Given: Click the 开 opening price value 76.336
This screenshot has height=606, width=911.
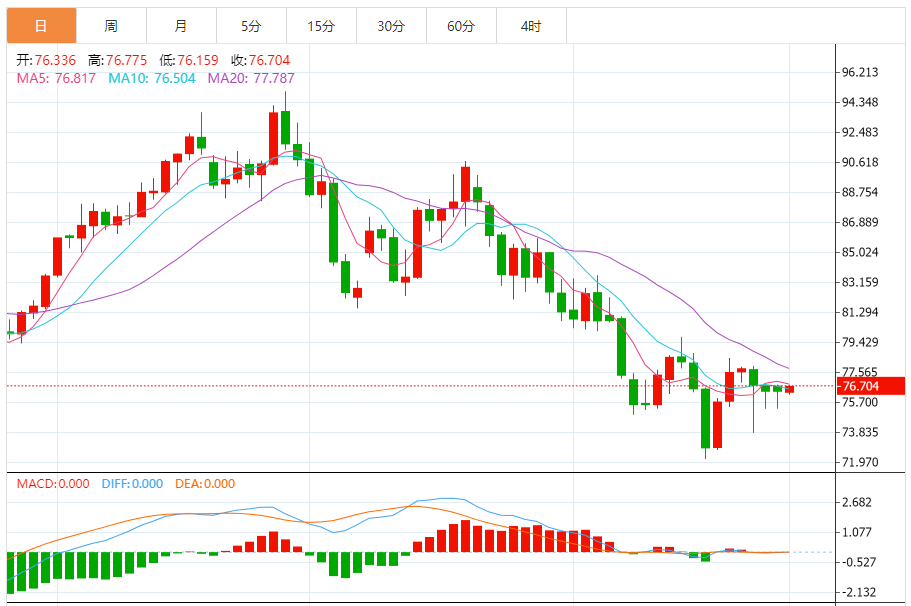Looking at the screenshot, I should point(56,61).
